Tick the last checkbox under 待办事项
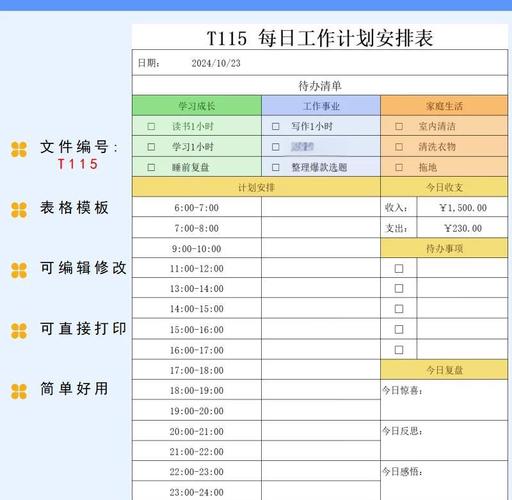The height and width of the screenshot is (500, 512). (399, 350)
